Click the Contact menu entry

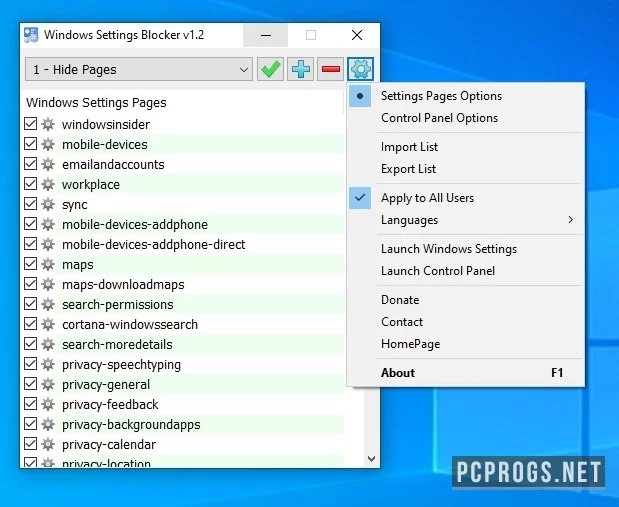466,322
